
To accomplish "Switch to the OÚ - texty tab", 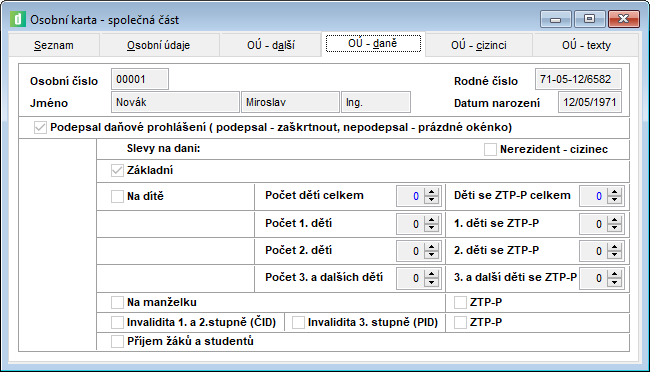I will tap(586, 45).
